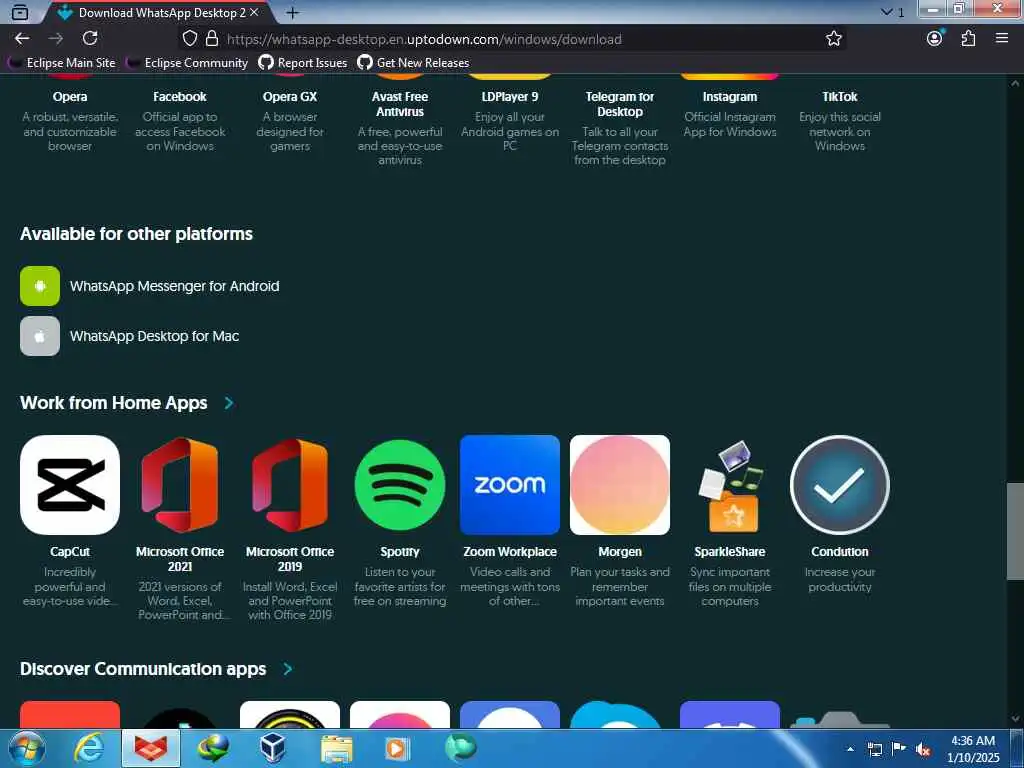Image resolution: width=1024 pixels, height=768 pixels.
Task: Open the globe download manager taskbar icon
Action: [213, 748]
